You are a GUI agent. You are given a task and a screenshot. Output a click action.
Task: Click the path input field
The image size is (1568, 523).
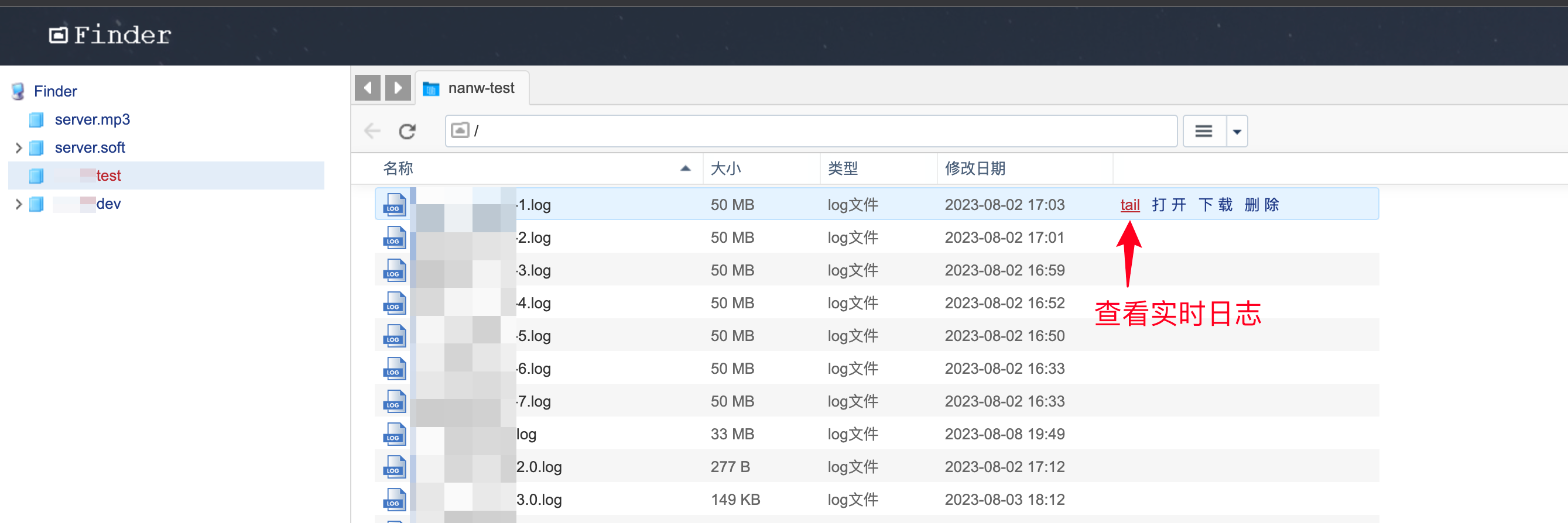(810, 132)
